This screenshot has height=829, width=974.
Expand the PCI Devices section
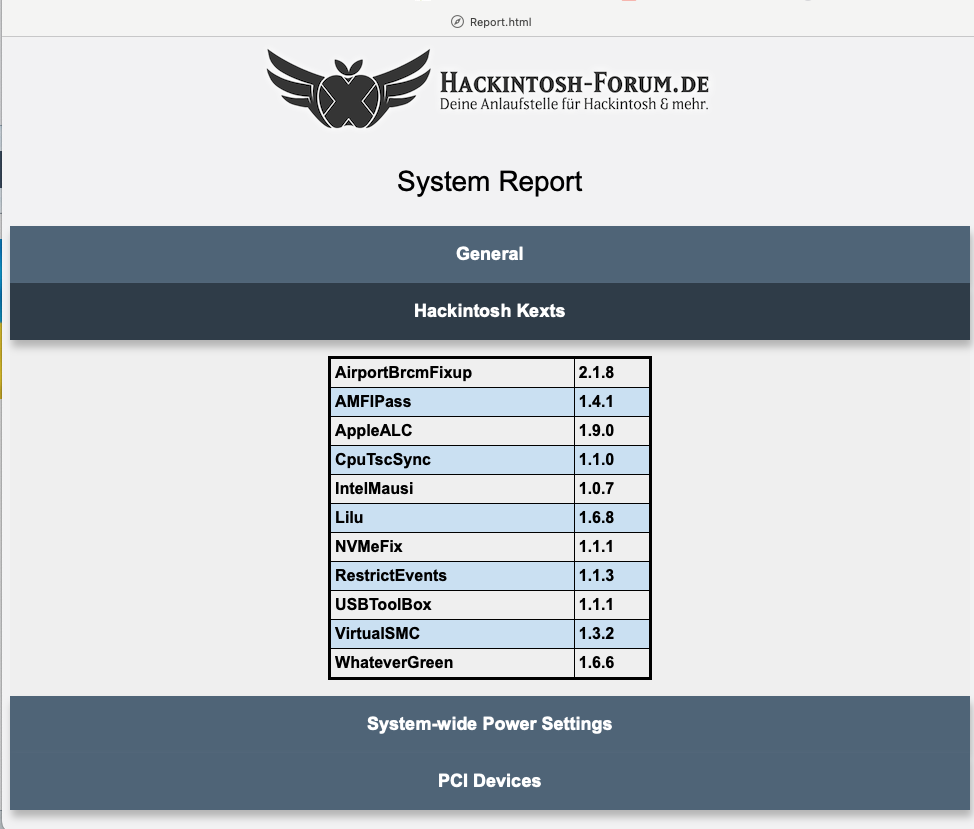489,781
